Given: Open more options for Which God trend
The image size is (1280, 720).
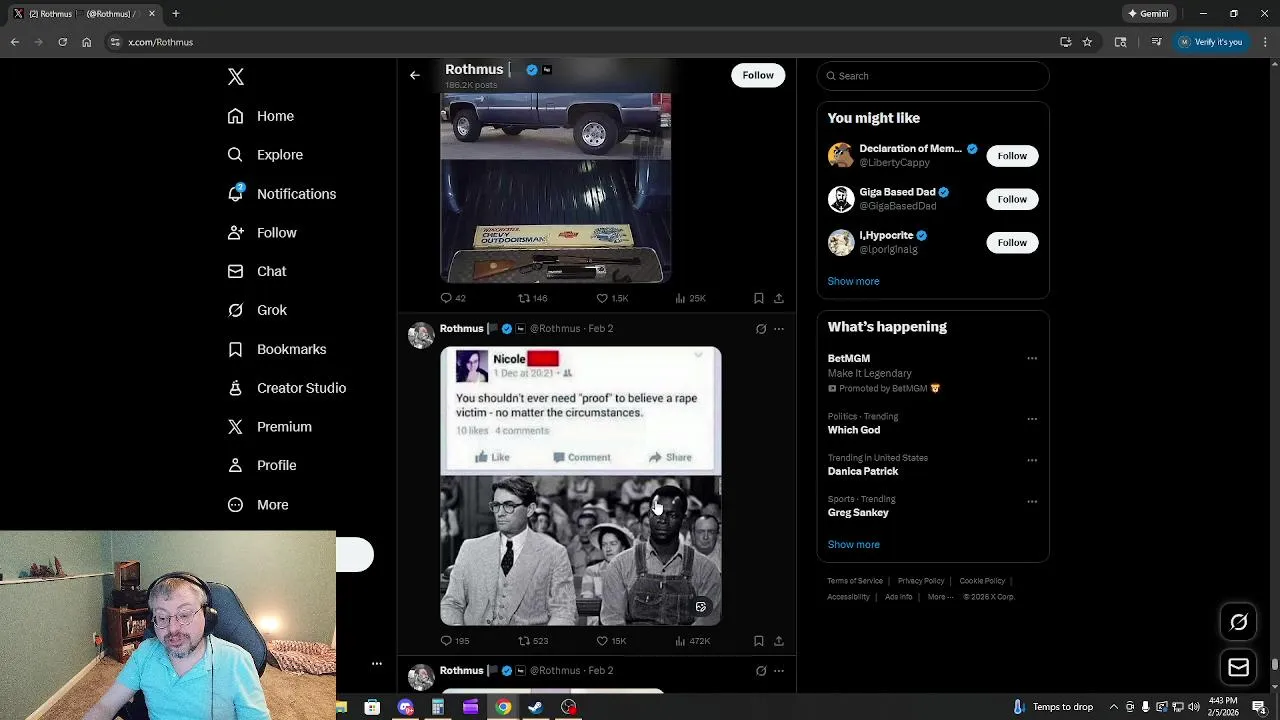Looking at the screenshot, I should [1032, 419].
